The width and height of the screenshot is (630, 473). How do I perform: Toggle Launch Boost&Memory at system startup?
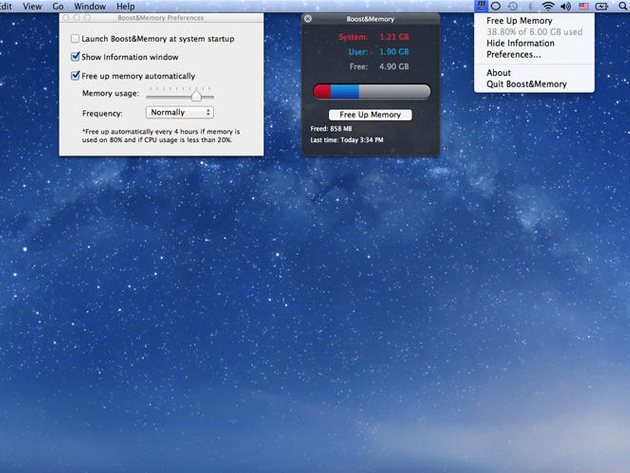click(75, 39)
